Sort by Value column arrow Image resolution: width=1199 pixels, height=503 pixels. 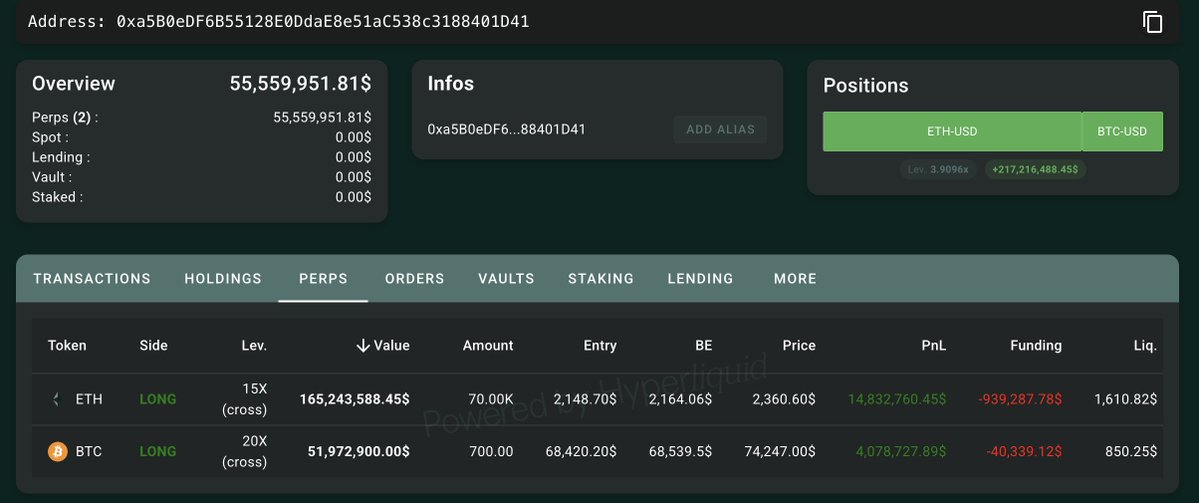[x=363, y=346]
